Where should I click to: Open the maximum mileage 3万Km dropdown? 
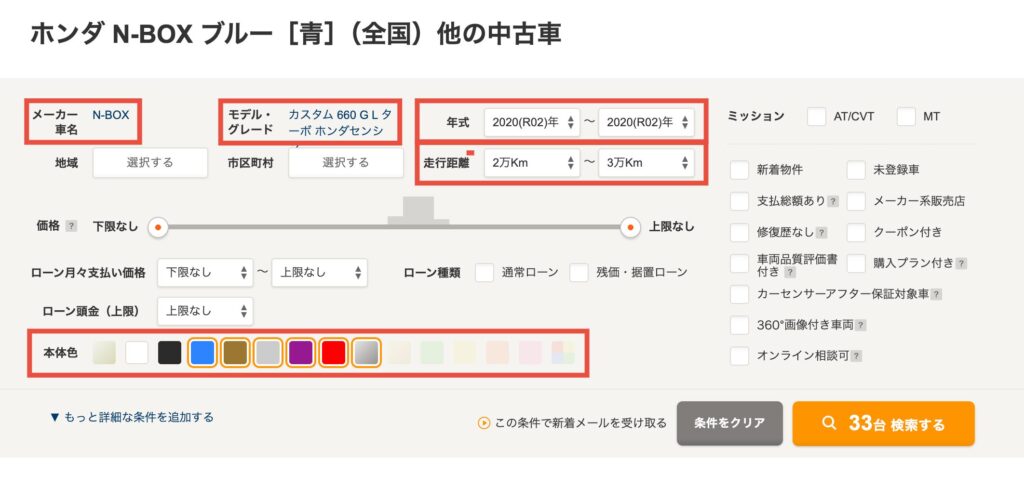(647, 163)
